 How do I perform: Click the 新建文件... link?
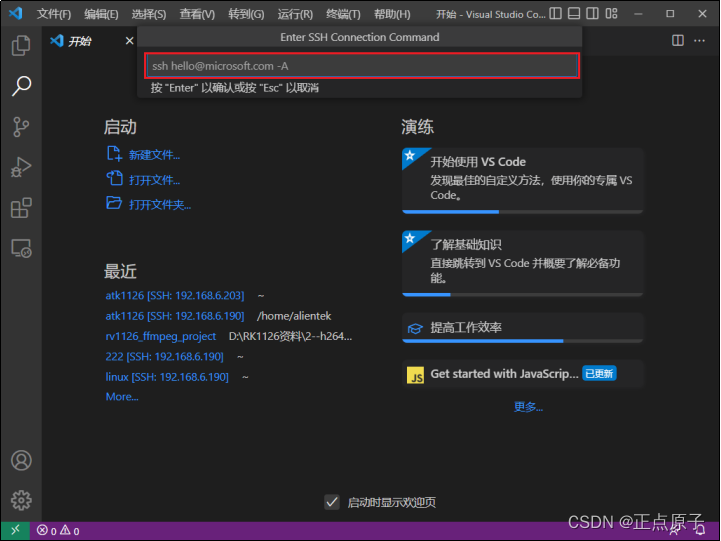[x=154, y=155]
